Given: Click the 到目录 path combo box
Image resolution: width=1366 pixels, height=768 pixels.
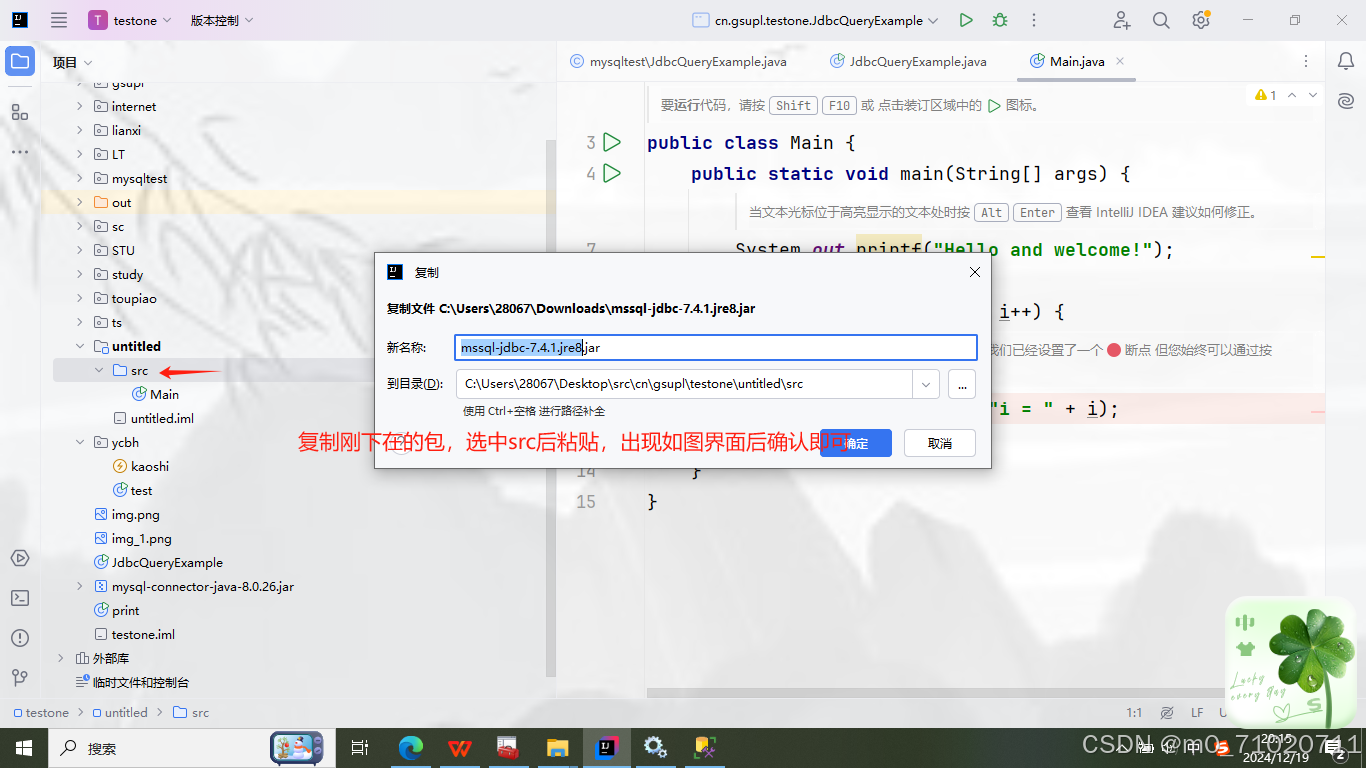Looking at the screenshot, I should 697,384.
